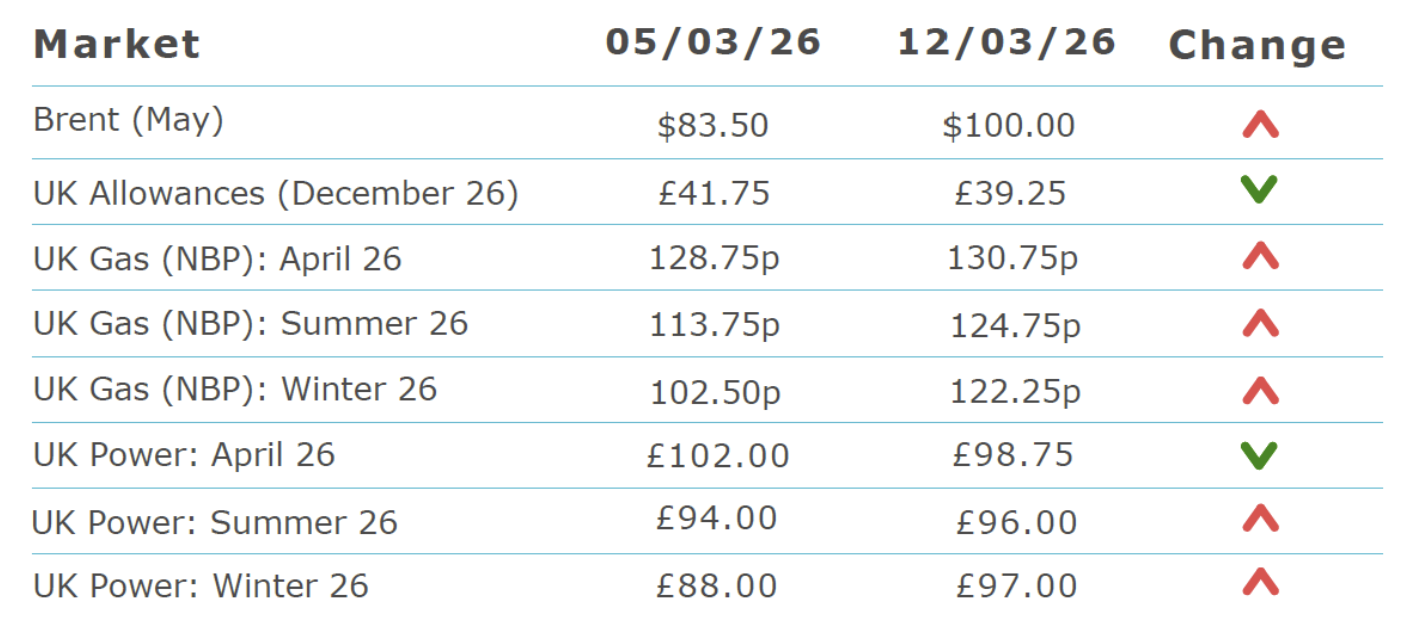
Task: Click the up arrow for UK Power Winter 26
Action: coord(1260,582)
